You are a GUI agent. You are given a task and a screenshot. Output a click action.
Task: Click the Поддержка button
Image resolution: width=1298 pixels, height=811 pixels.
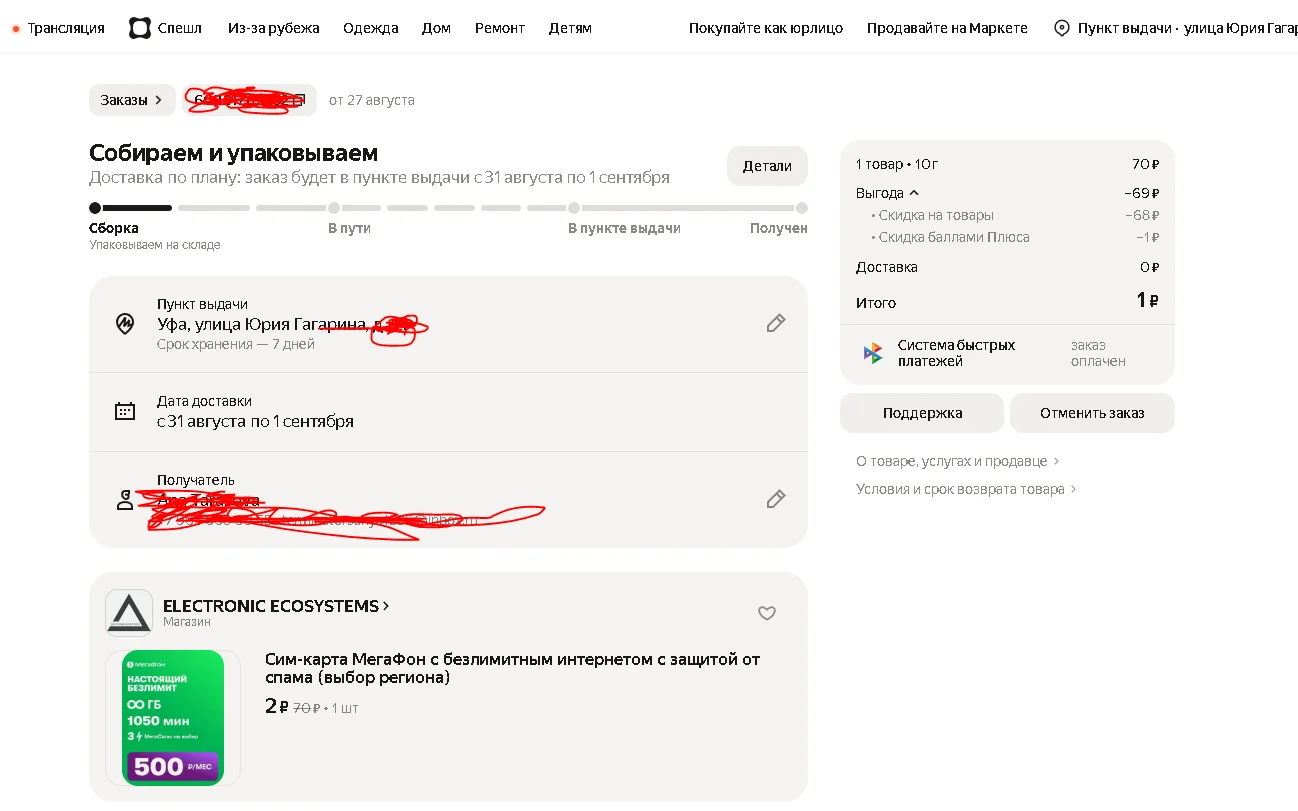tap(922, 413)
